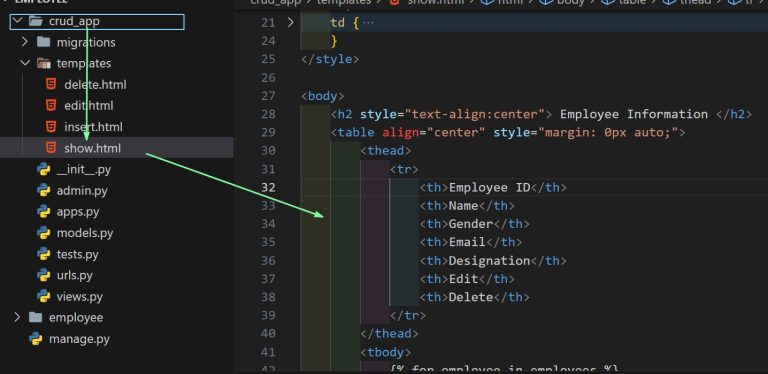Click the Python icon of urls.py
This screenshot has width=768, height=374.
(44, 275)
